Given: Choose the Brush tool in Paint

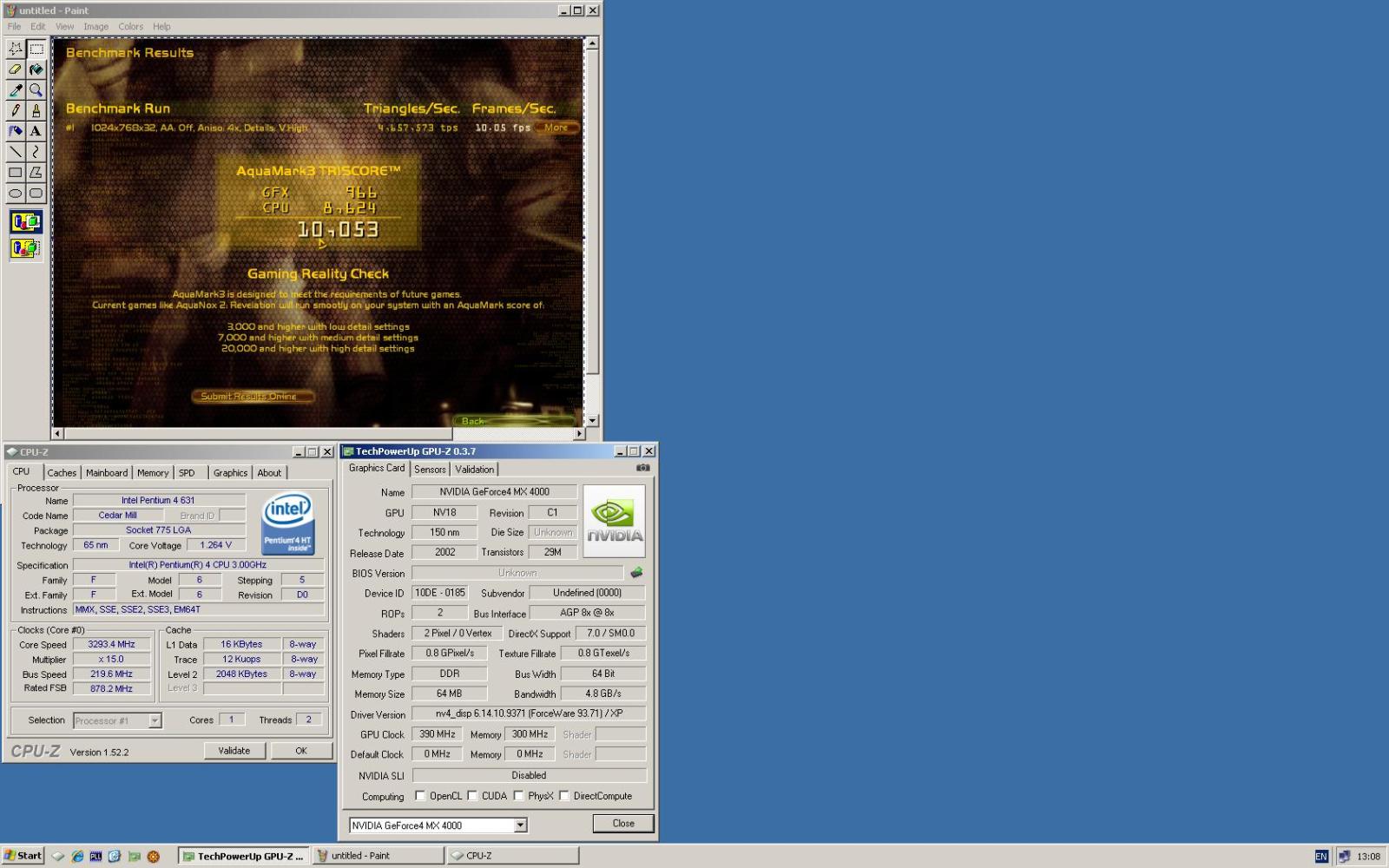Looking at the screenshot, I should tap(36, 110).
